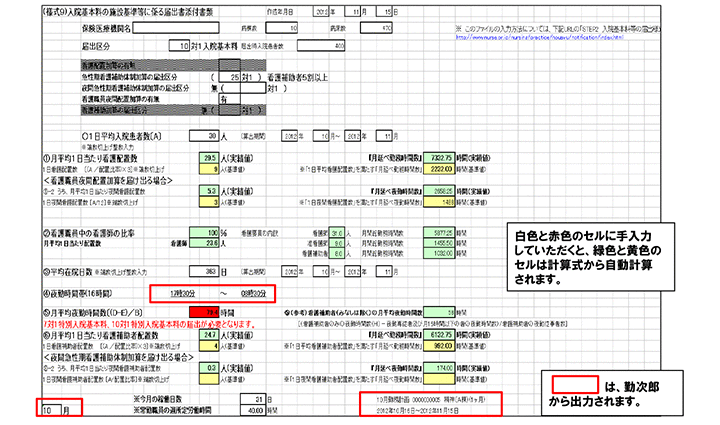The image size is (720, 425).
Task: Select green cell 0.3 夜間看護補助者配置数
Action: [x=209, y=368]
